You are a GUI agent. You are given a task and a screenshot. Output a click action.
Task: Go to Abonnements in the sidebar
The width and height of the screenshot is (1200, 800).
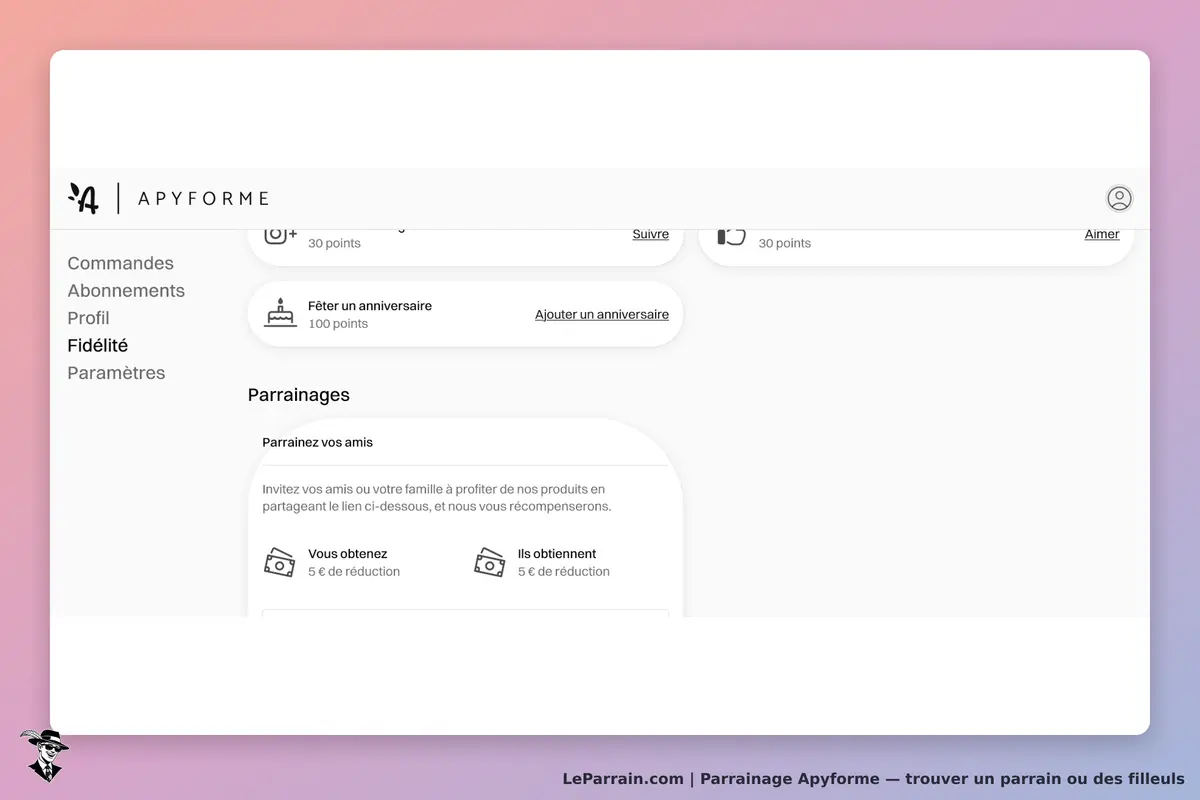tap(126, 290)
